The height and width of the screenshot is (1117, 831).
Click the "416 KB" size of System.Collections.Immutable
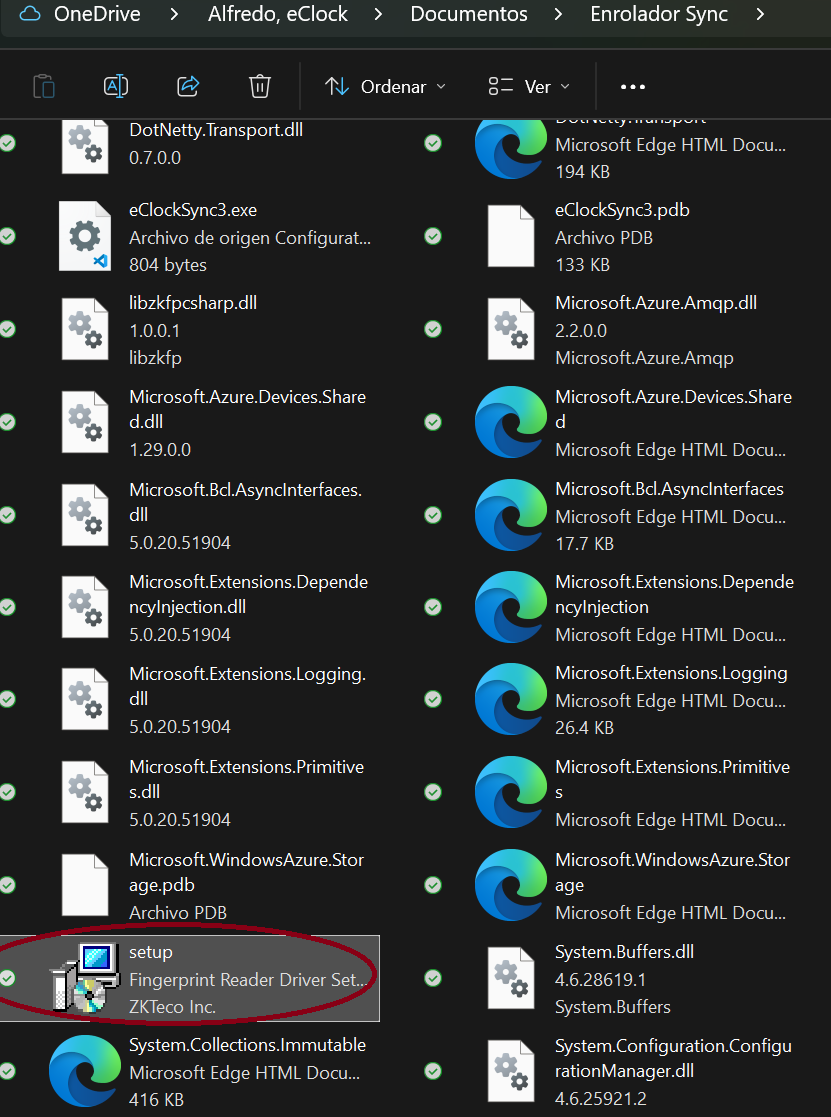point(157,1099)
